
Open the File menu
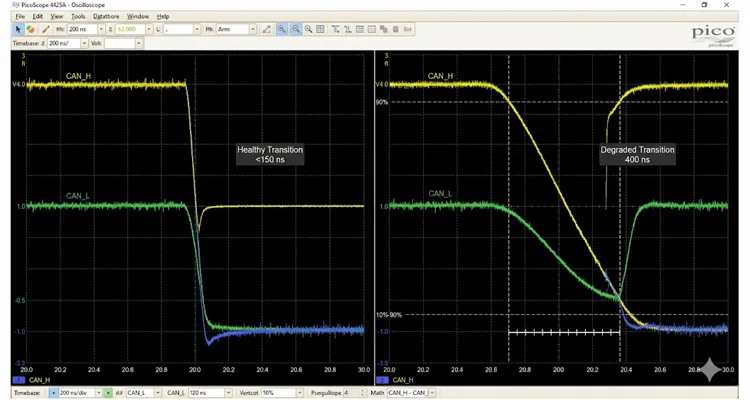click(x=20, y=16)
